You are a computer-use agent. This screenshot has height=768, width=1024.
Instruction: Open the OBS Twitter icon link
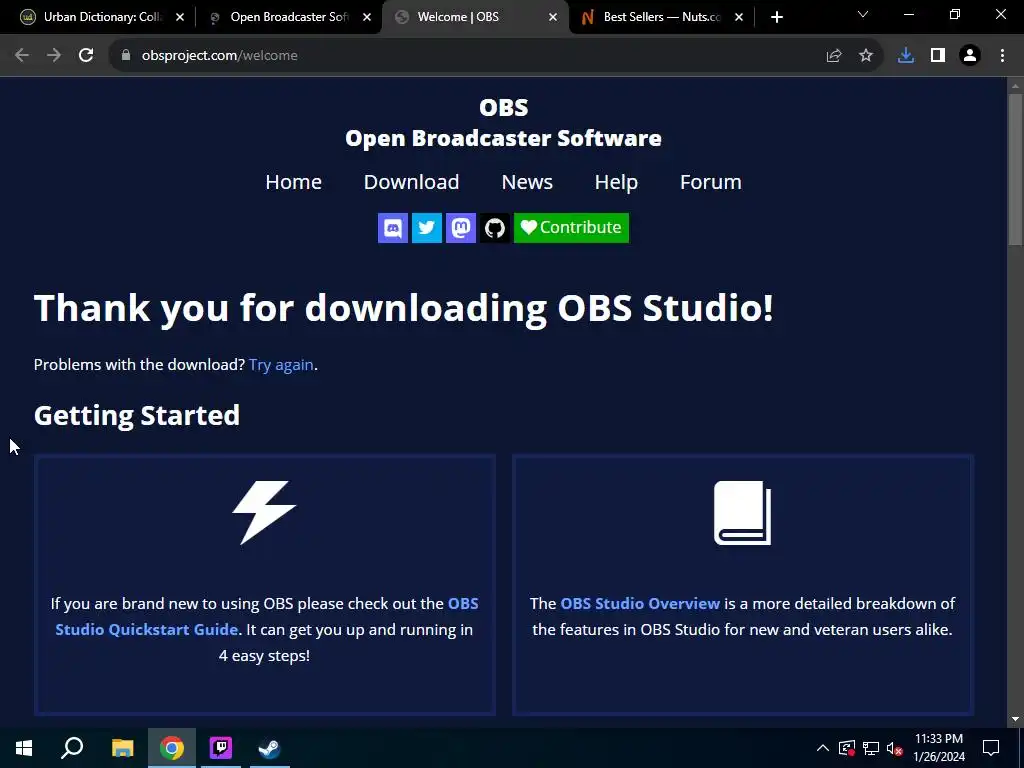click(x=426, y=228)
